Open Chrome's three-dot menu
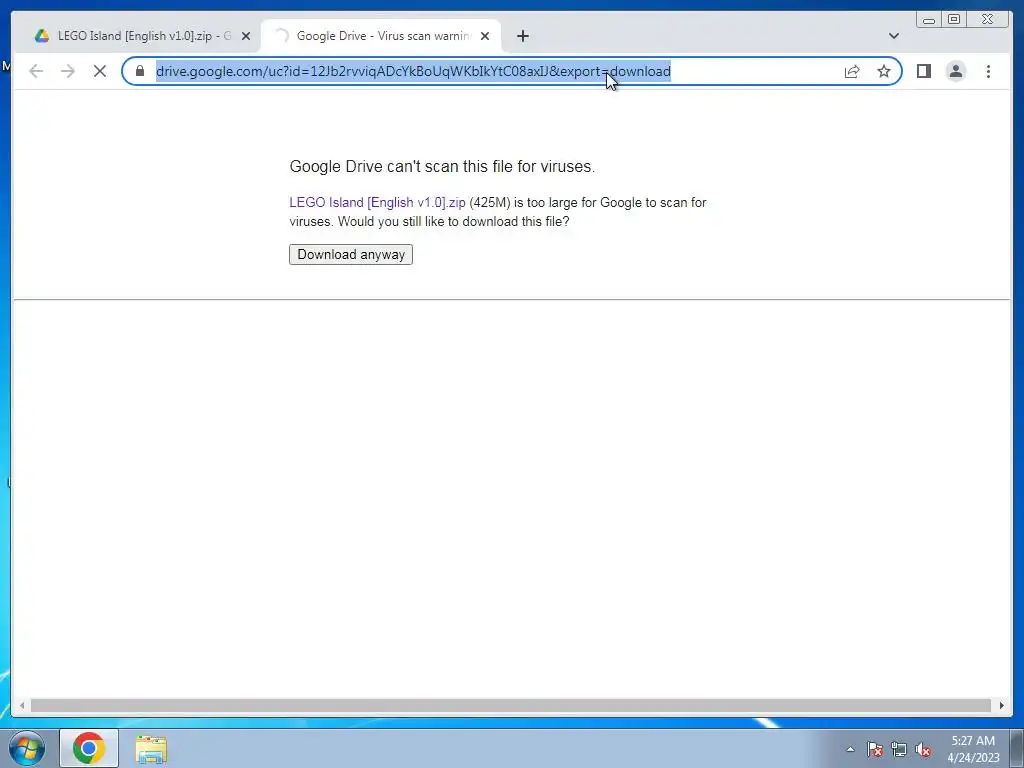The width and height of the screenshot is (1024, 768). (x=988, y=71)
